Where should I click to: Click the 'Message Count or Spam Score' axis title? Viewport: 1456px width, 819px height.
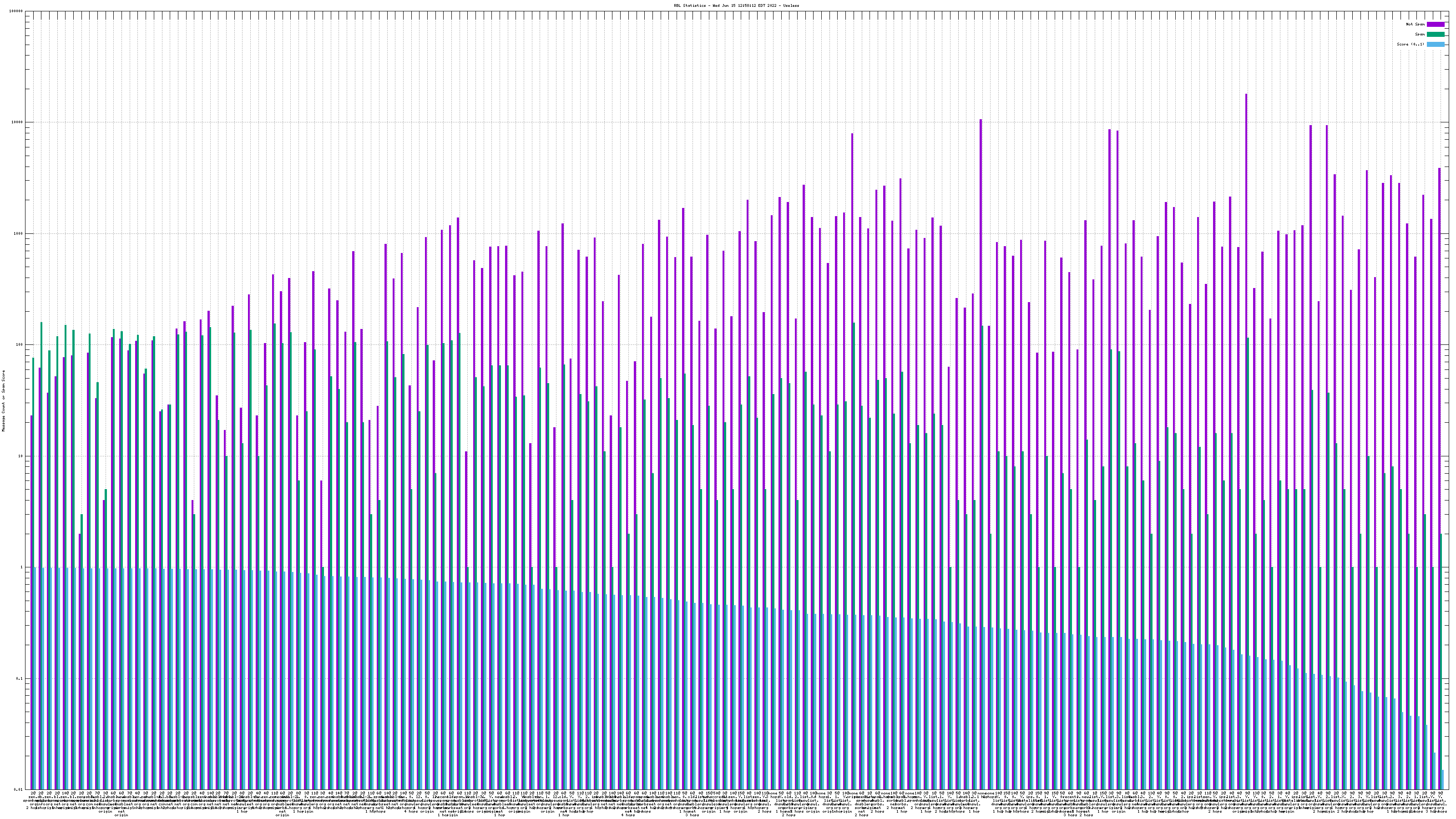point(3,401)
